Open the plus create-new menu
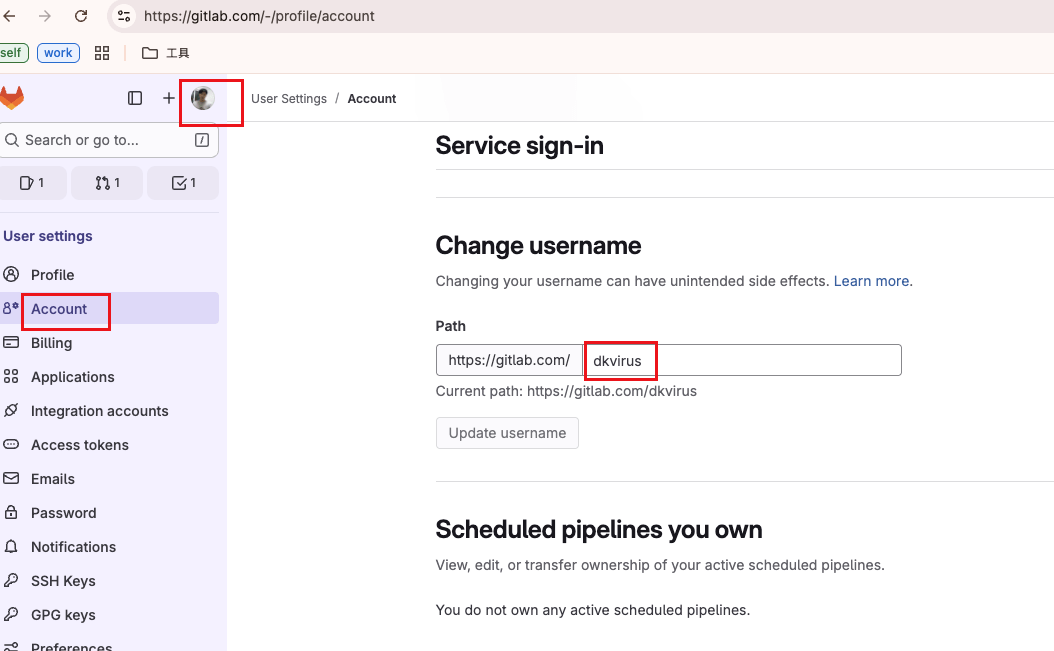 (x=169, y=98)
